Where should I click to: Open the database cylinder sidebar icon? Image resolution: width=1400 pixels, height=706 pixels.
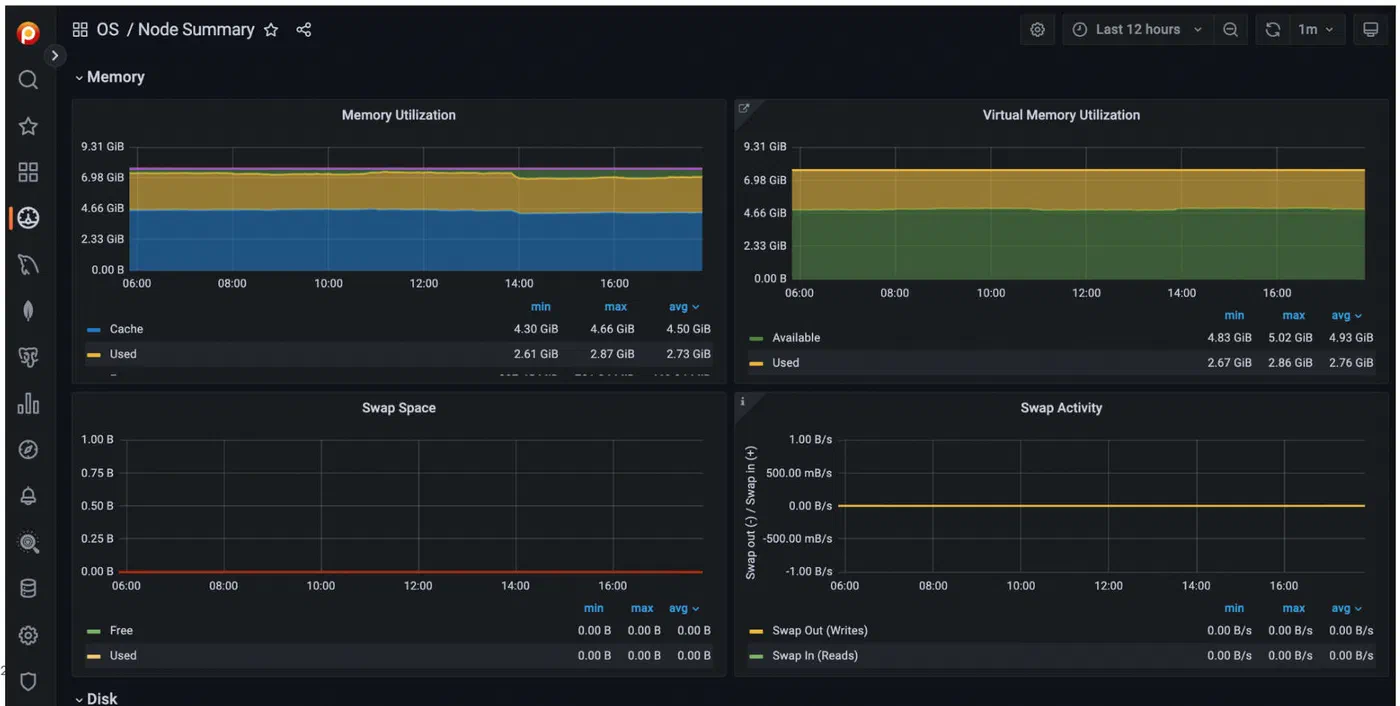coord(28,589)
